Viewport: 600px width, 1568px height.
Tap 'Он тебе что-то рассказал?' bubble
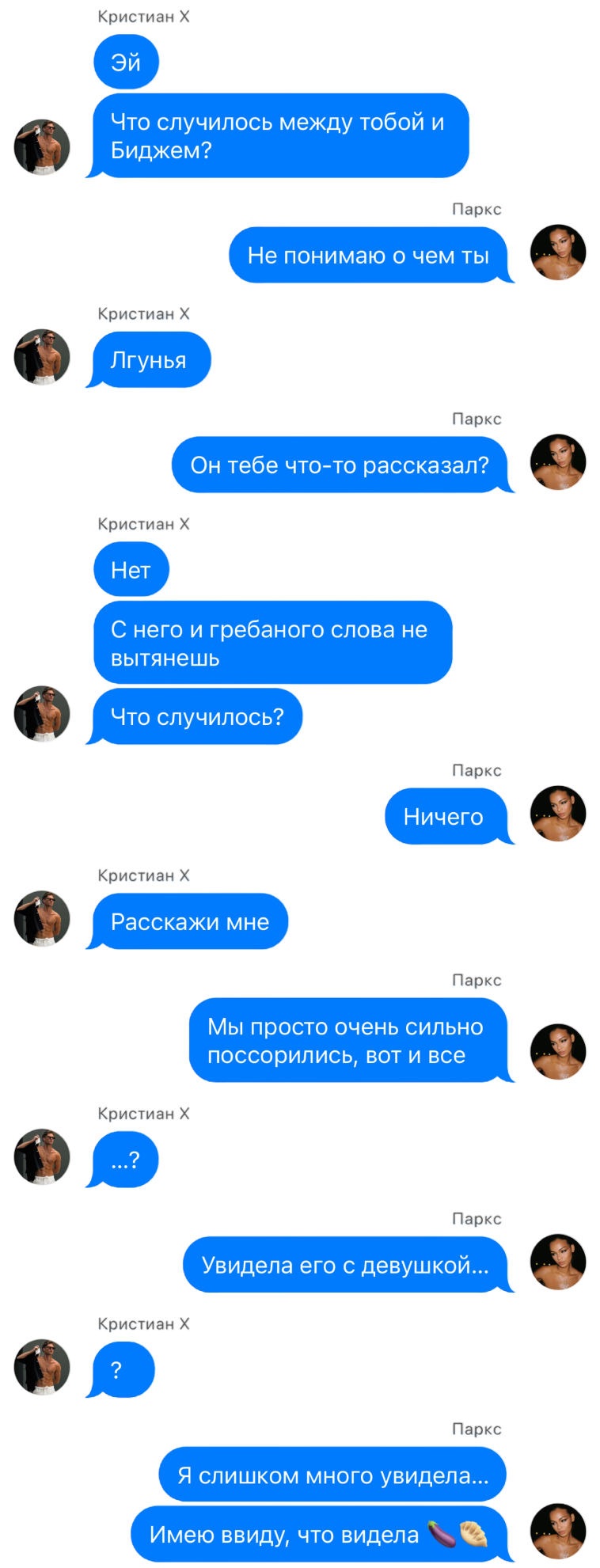(342, 465)
